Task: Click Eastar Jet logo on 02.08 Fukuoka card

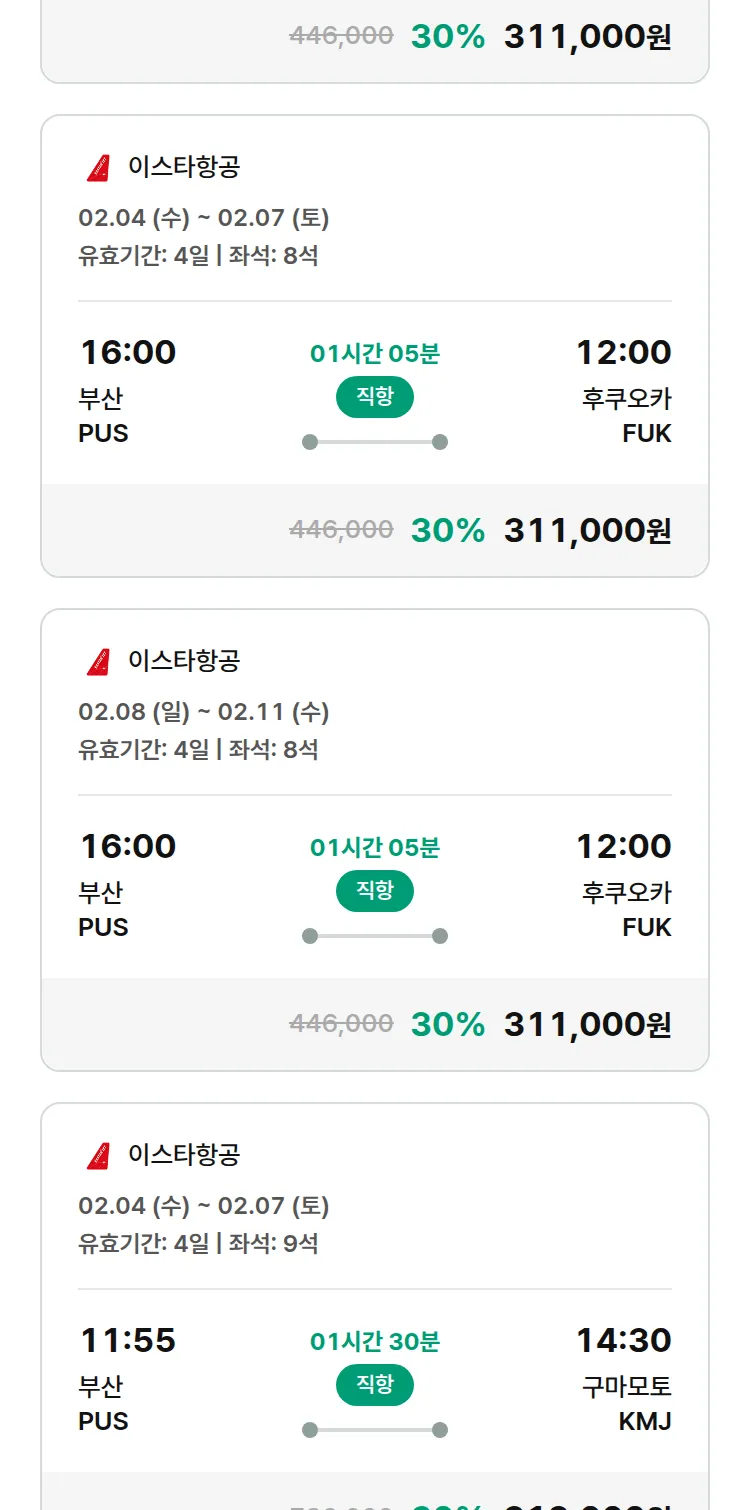Action: pyautogui.click(x=98, y=661)
